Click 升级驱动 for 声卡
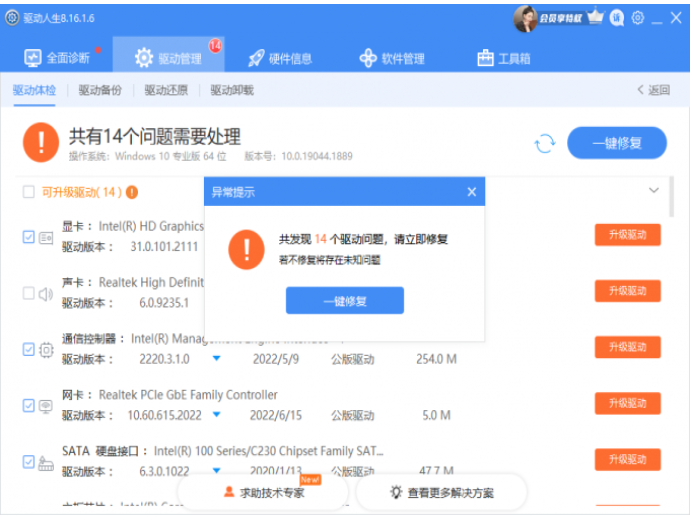 [x=628, y=291]
